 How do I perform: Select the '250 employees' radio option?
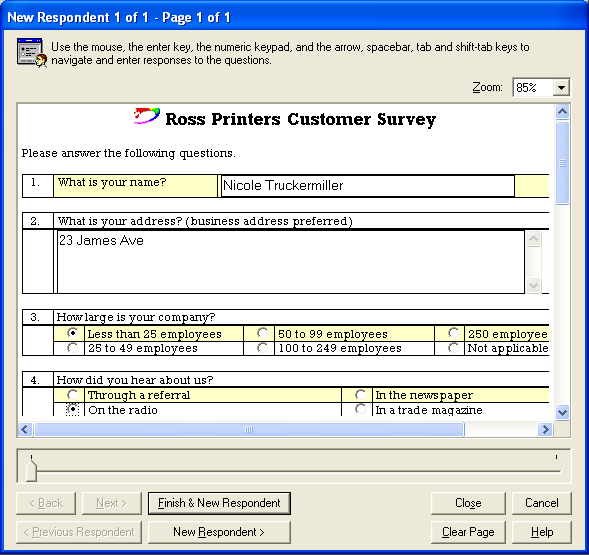point(453,333)
